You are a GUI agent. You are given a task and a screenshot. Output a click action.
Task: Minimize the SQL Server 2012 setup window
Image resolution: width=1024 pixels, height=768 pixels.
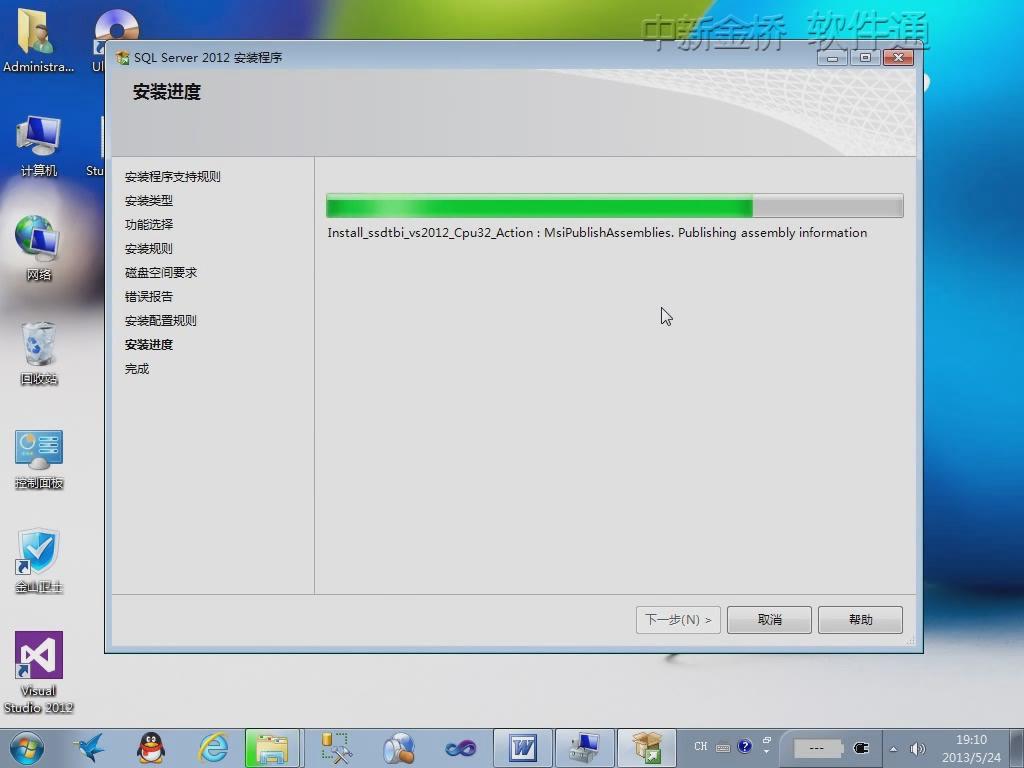(832, 57)
